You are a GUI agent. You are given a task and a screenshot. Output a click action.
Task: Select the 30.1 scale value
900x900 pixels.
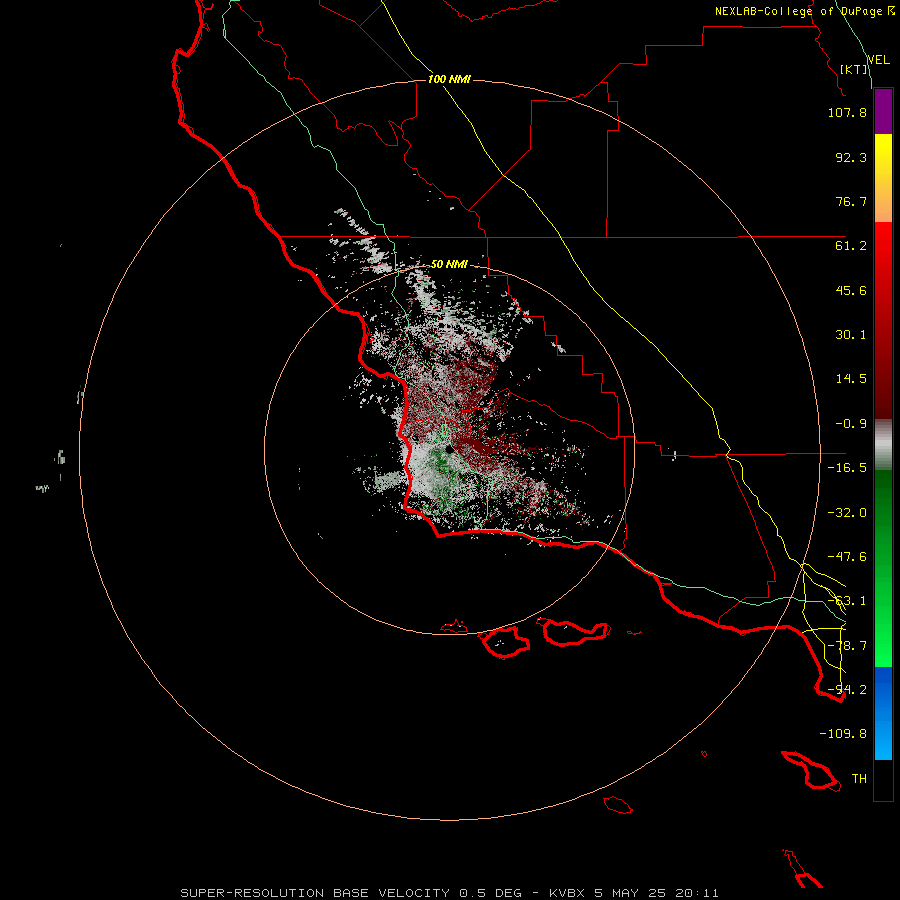[x=851, y=335]
